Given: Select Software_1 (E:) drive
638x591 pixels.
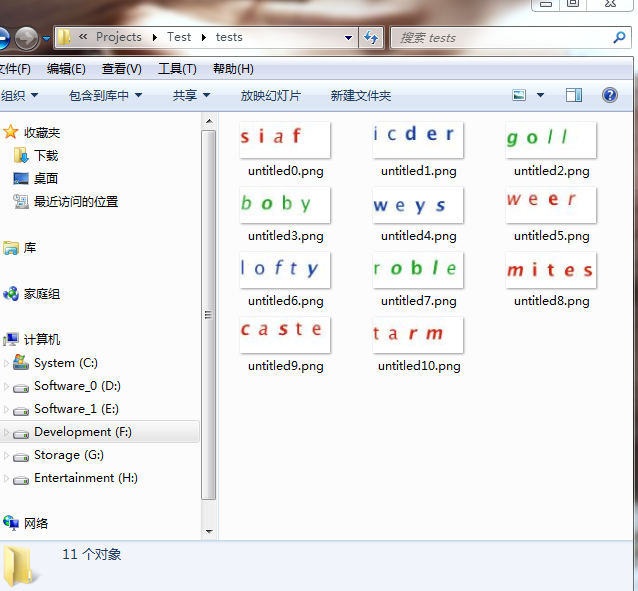Looking at the screenshot, I should coord(66,409).
